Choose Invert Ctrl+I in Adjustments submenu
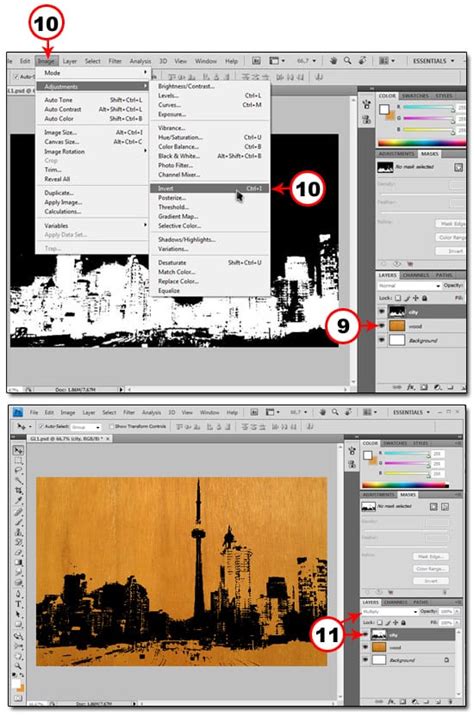 [210, 188]
